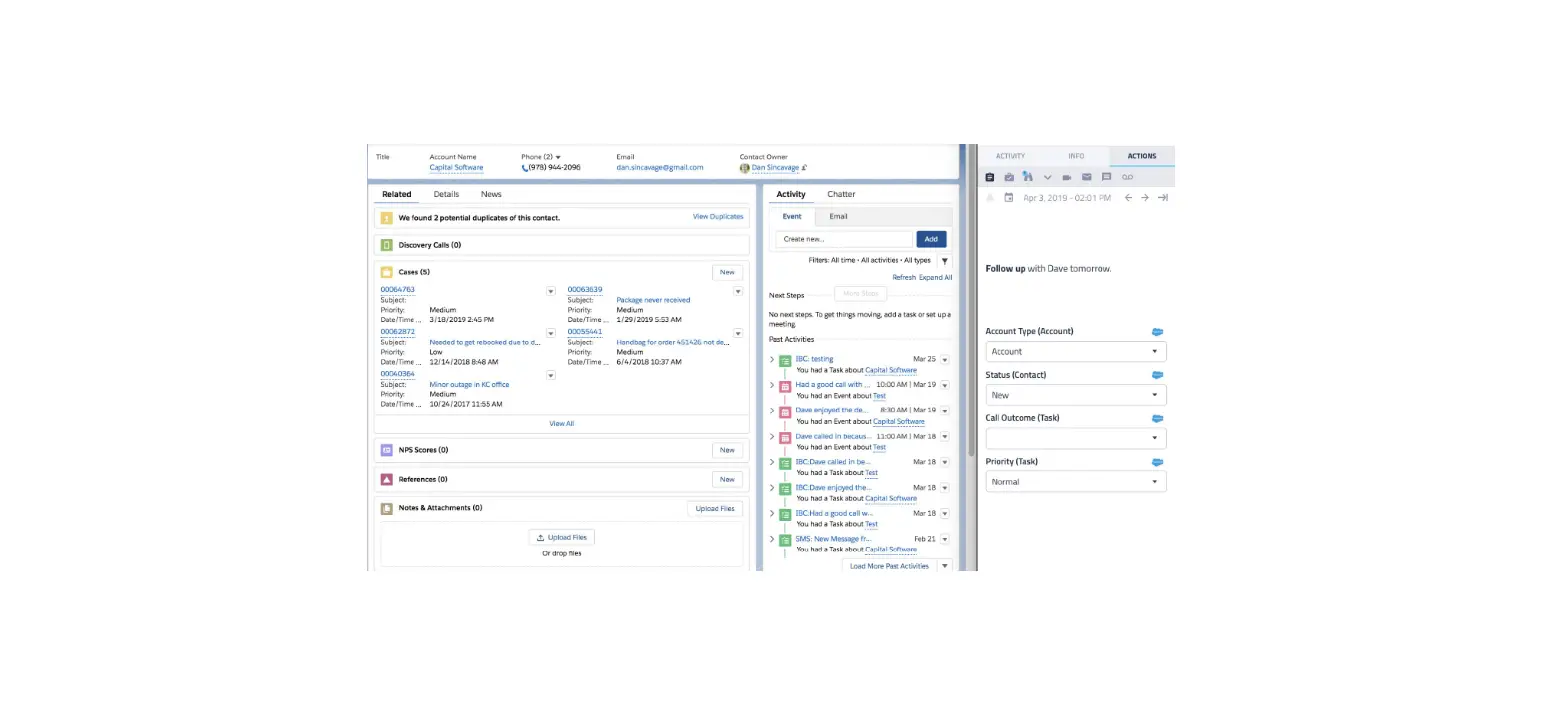1562x708 pixels.
Task: Click the Discovery Calls green icon
Action: pyautogui.click(x=386, y=245)
